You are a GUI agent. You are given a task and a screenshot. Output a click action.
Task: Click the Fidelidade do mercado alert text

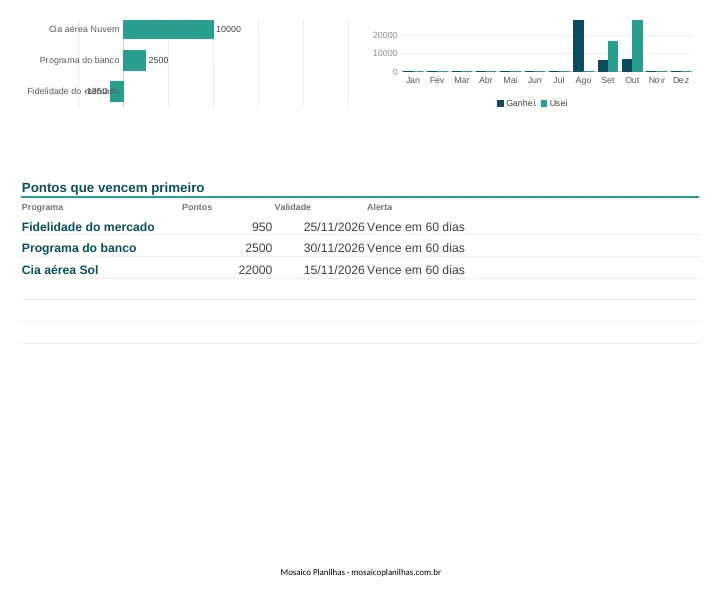tap(416, 227)
